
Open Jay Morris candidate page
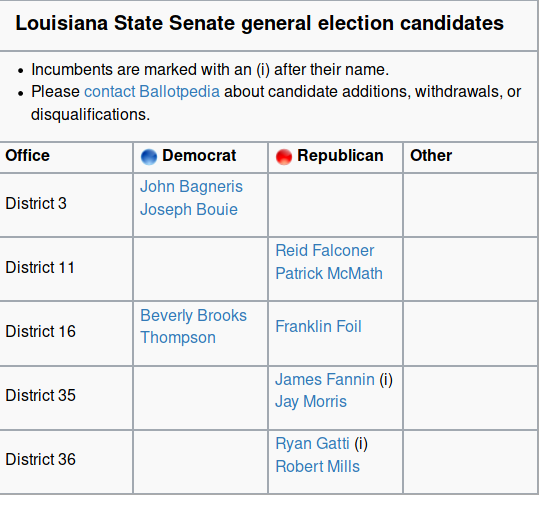tap(311, 402)
